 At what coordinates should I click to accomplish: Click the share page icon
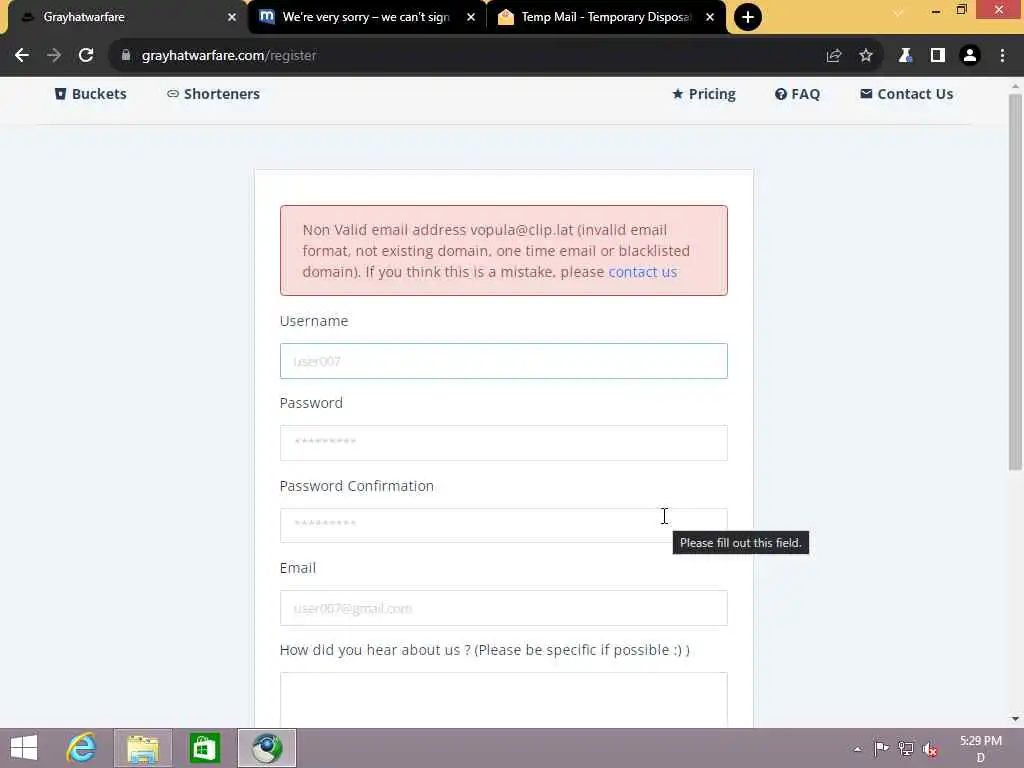833,56
